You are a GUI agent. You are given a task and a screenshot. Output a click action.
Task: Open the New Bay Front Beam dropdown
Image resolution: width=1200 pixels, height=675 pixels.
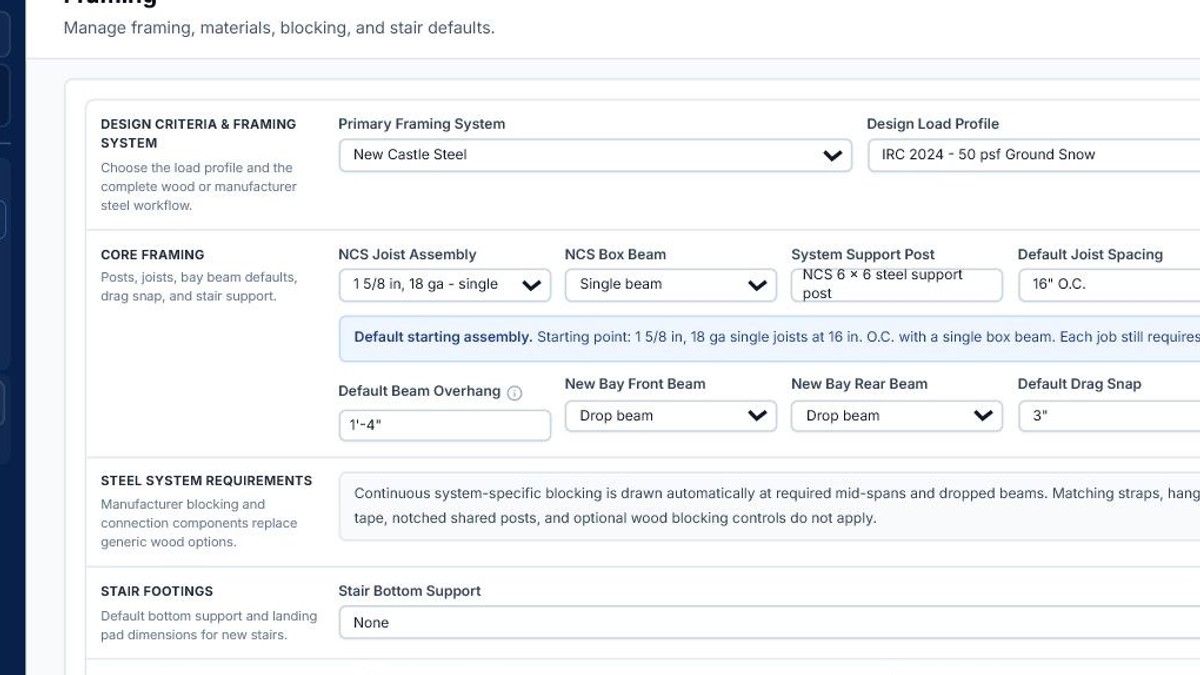(670, 416)
